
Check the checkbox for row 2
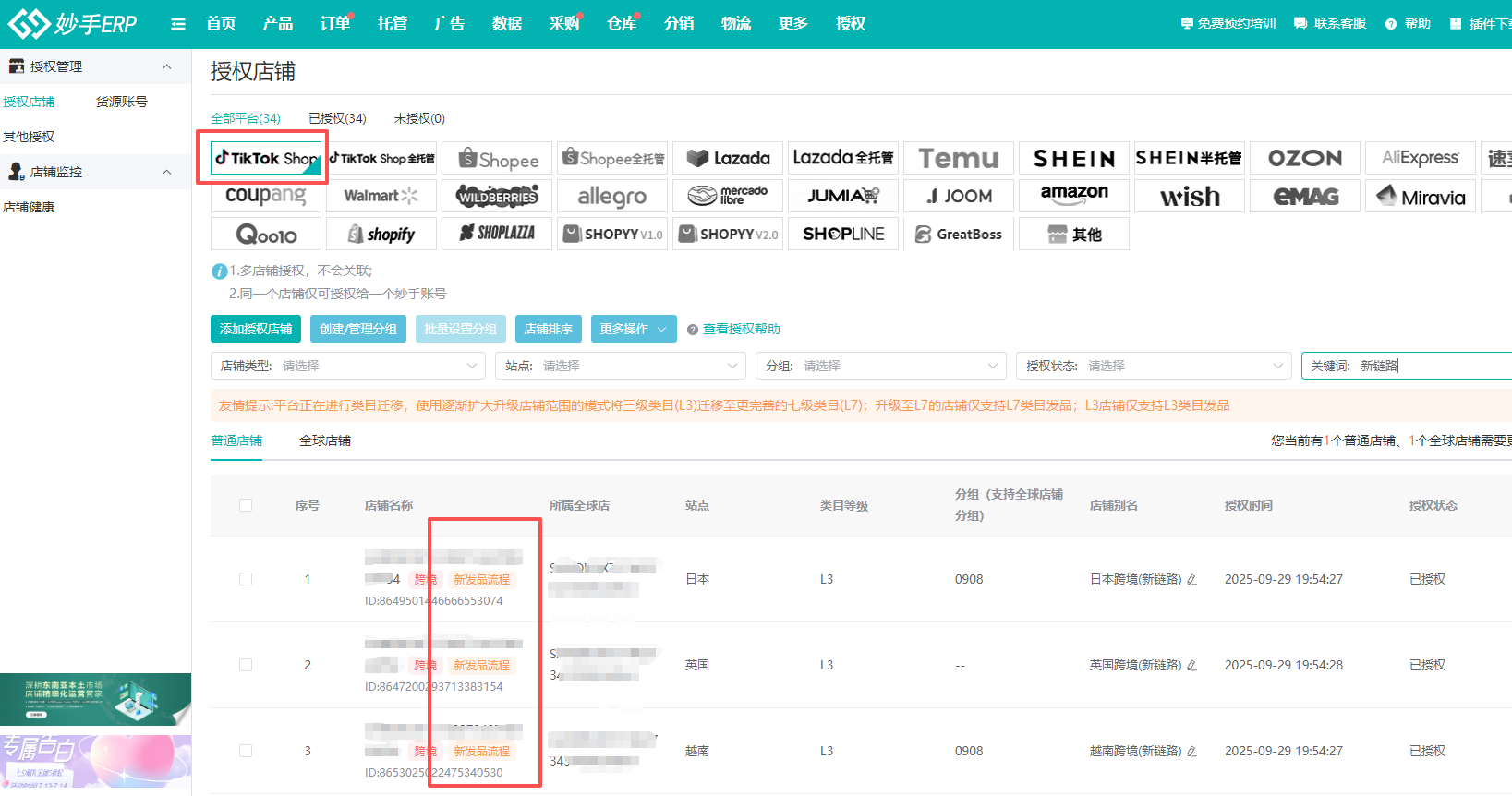coord(246,665)
